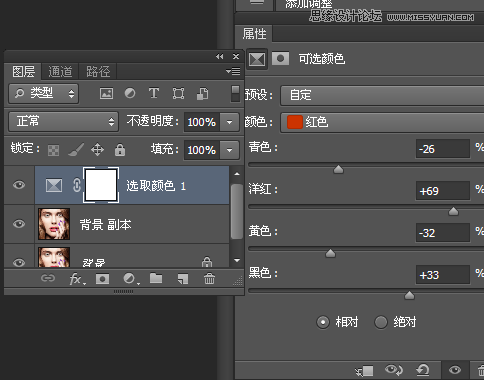Click the 青色 value field -26
484x380 pixels.
tap(443, 149)
